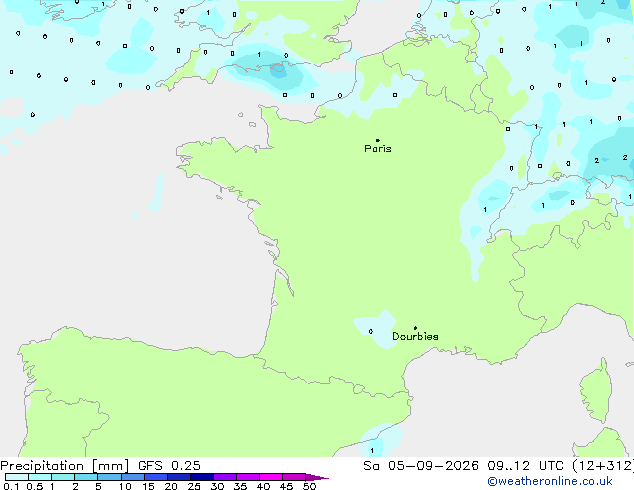Viewport: 634px width, 490px height.
Task: Click the '0.5' legend scale value
Action: (x=34, y=486)
